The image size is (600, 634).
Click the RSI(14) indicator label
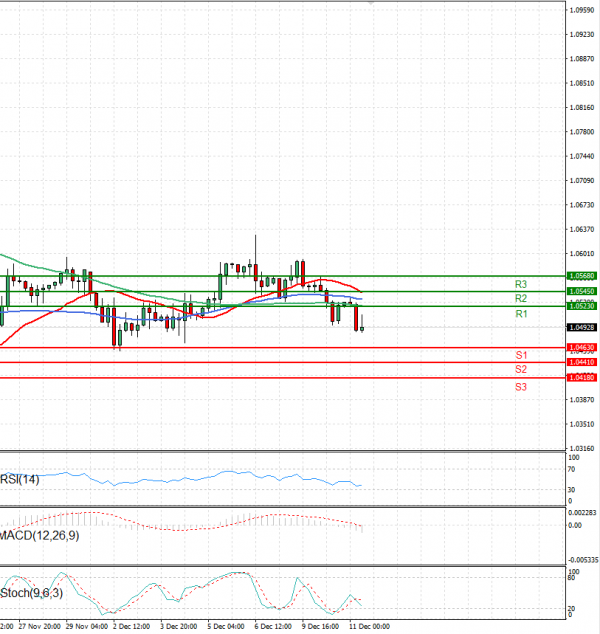click(x=20, y=480)
